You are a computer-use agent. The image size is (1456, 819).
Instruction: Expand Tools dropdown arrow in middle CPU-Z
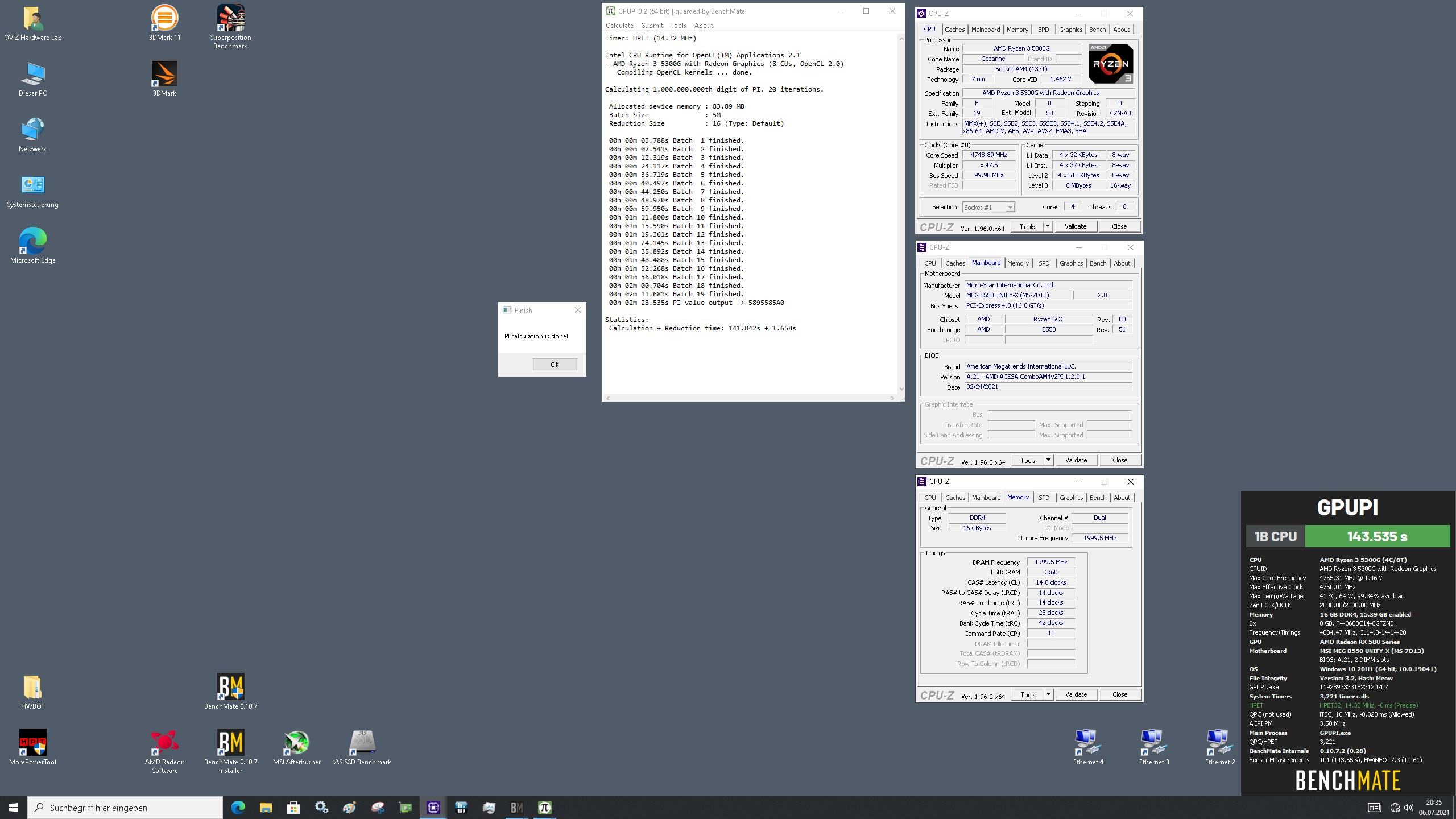pyautogui.click(x=1048, y=460)
